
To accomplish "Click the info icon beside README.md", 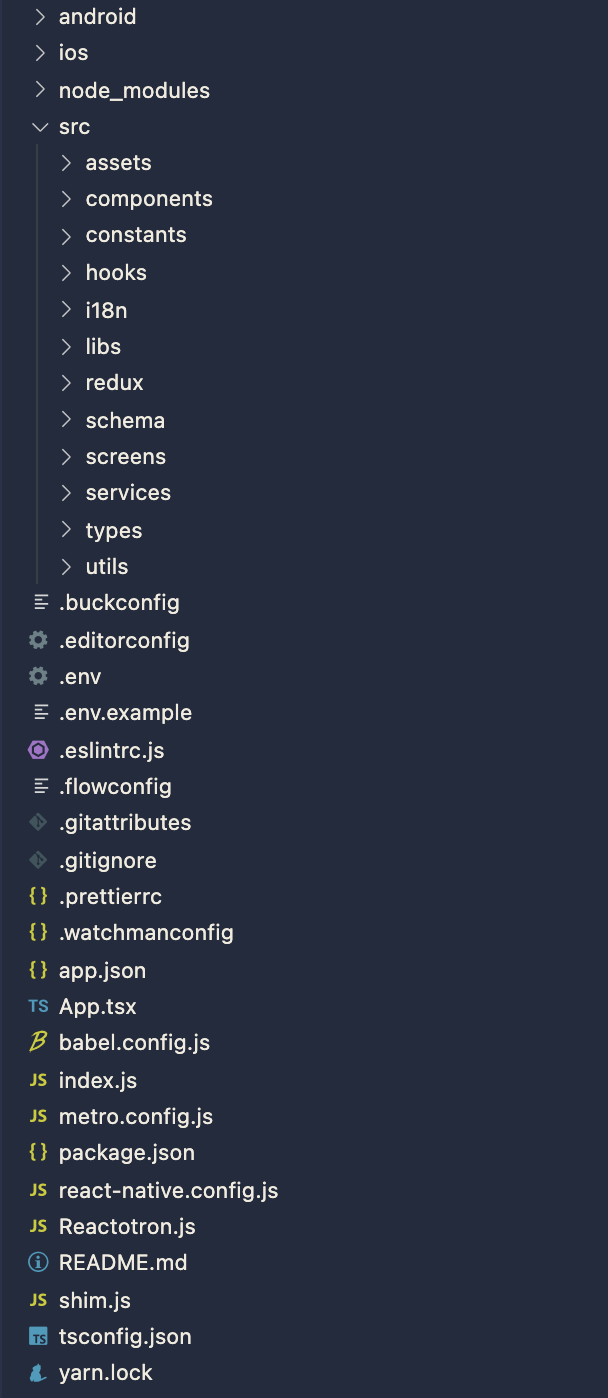I will (x=38, y=1262).
